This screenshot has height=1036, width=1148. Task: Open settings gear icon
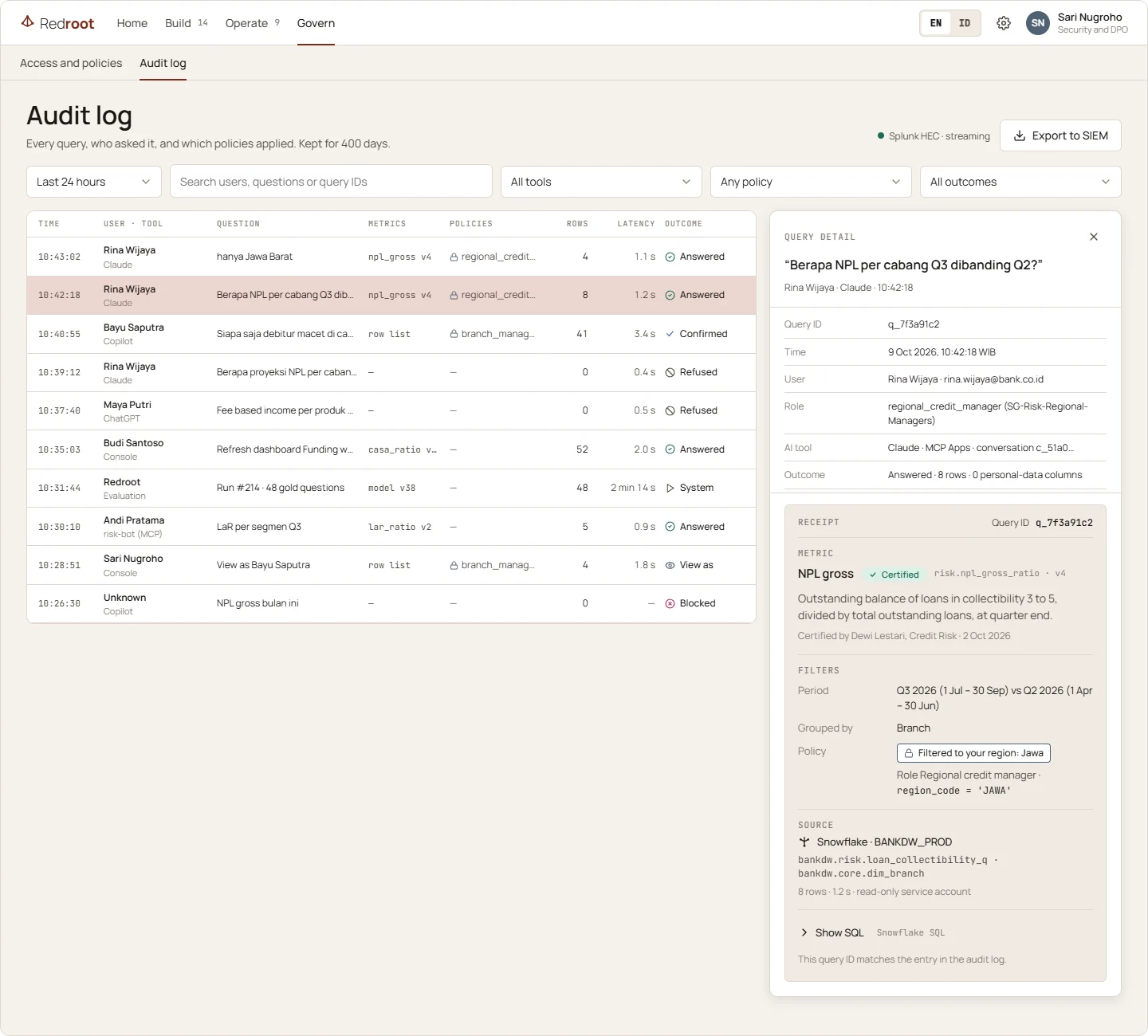tap(1004, 23)
